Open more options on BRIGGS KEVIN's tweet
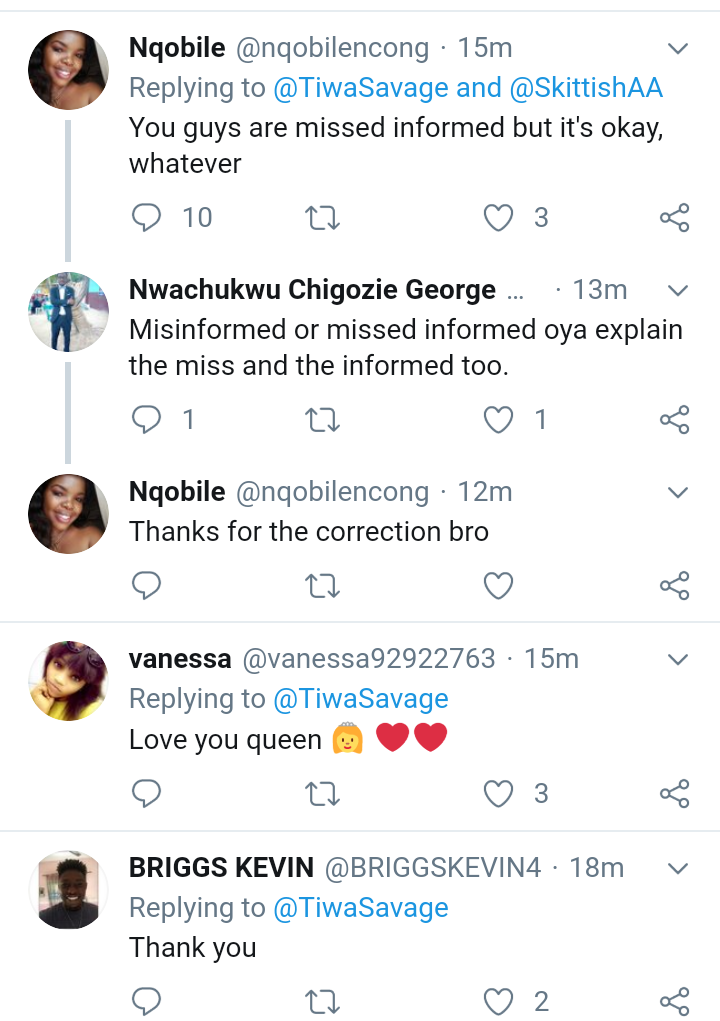 click(x=678, y=867)
